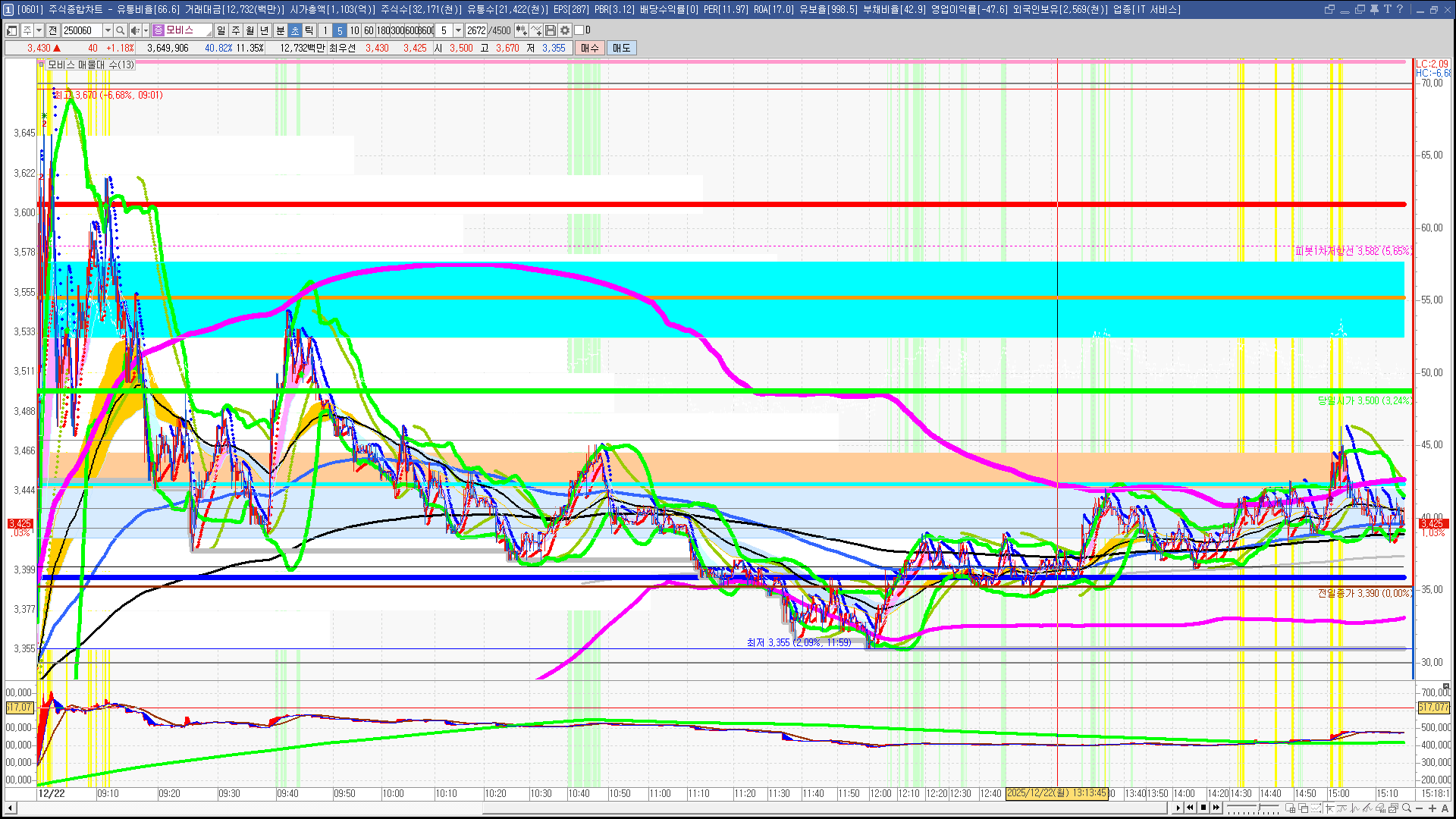Click the 매수 buy button
Screen dimensions: 1456x819
[590, 48]
